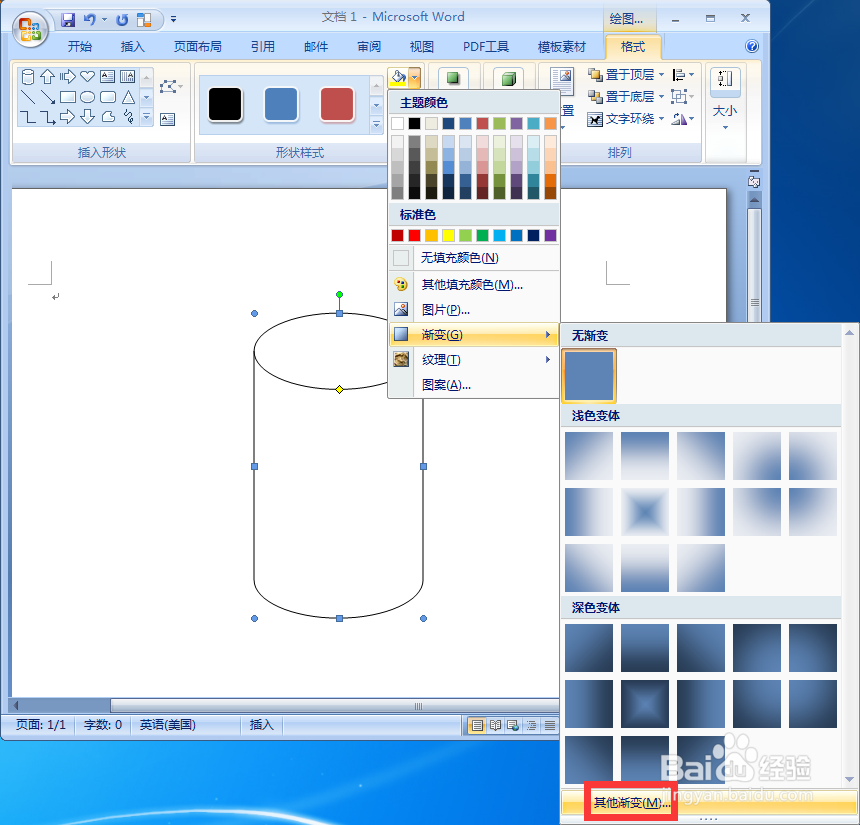Undo the last action
The image size is (860, 825).
tap(89, 20)
